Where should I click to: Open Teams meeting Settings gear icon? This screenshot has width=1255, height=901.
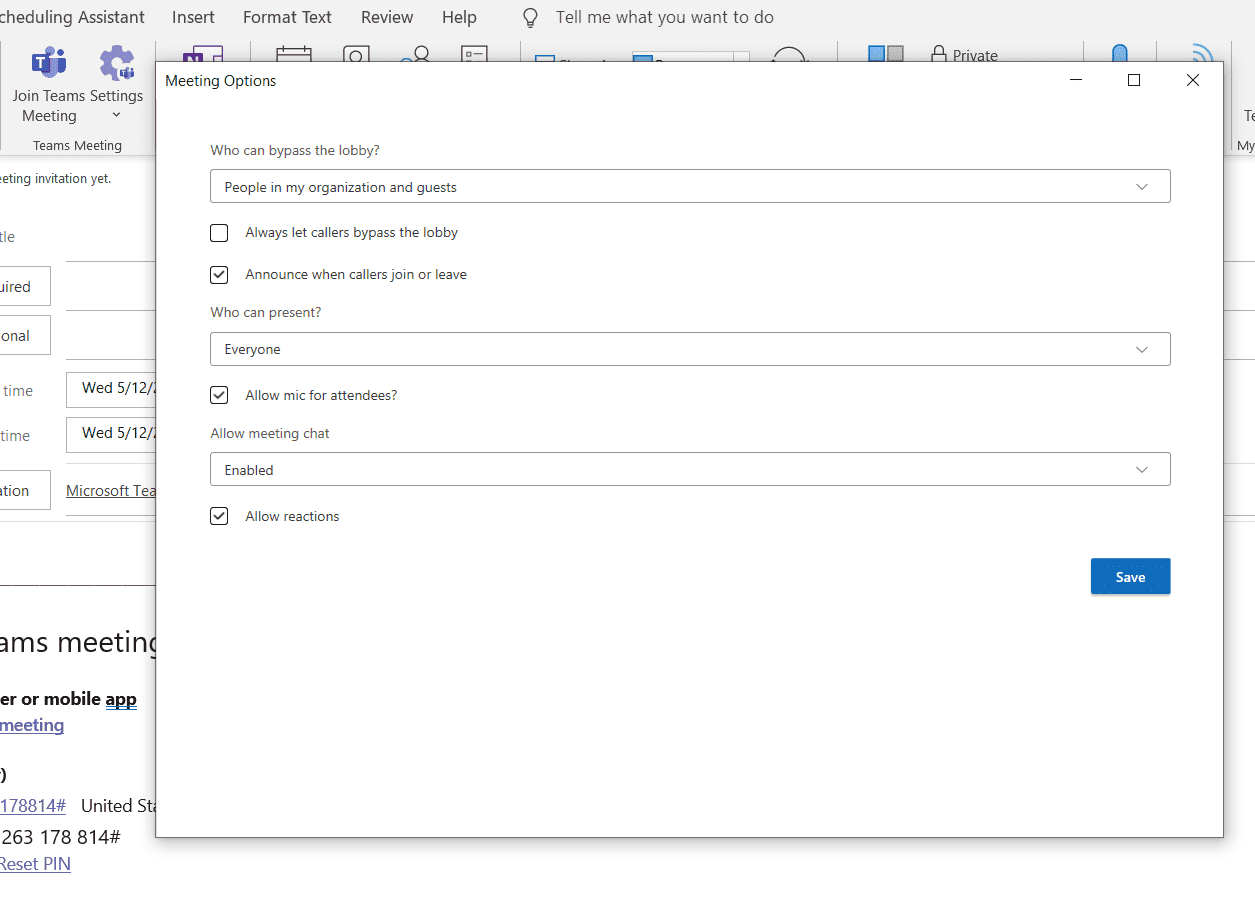tap(116, 64)
